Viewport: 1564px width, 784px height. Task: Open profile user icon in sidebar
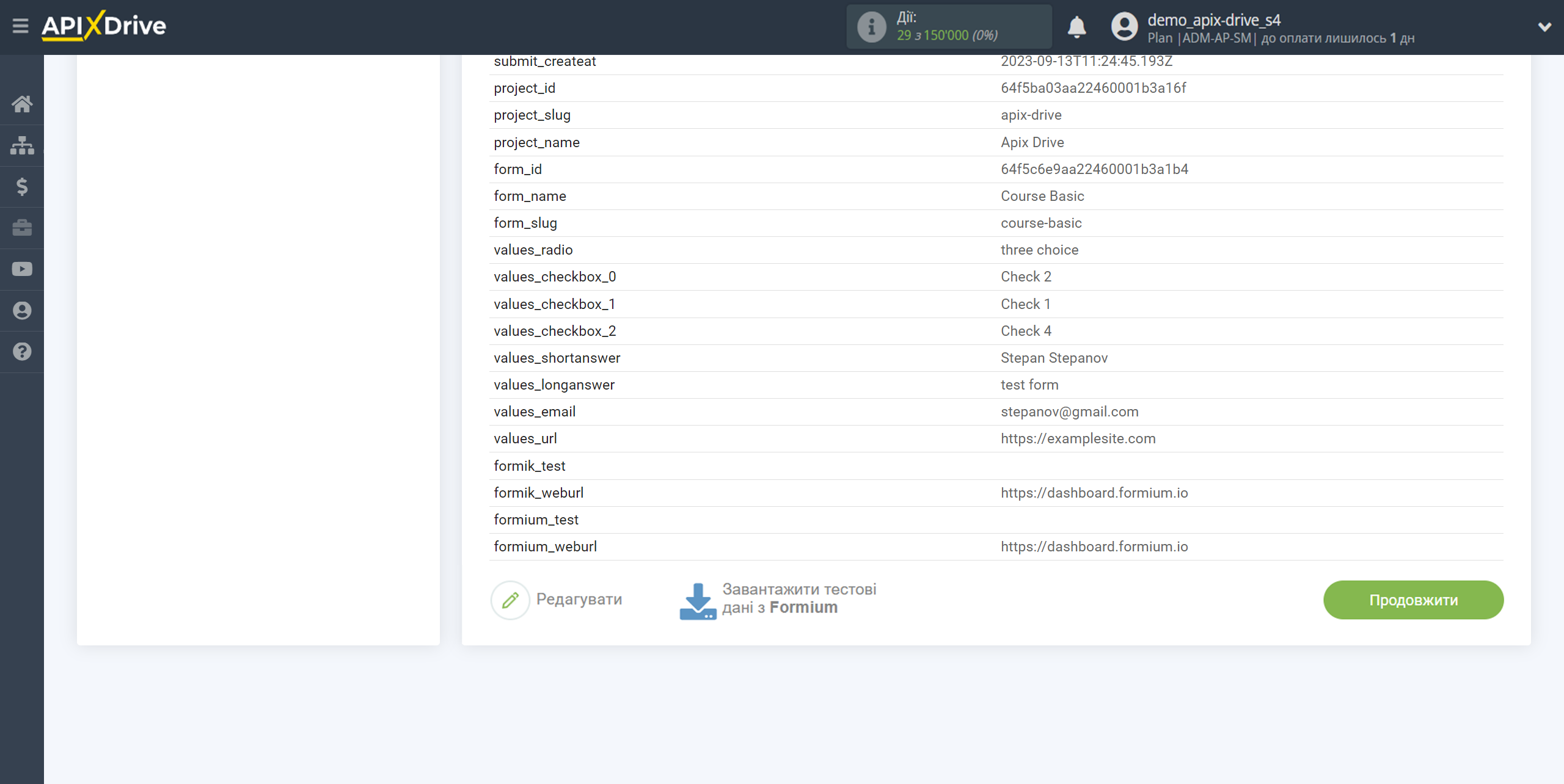pyautogui.click(x=22, y=311)
